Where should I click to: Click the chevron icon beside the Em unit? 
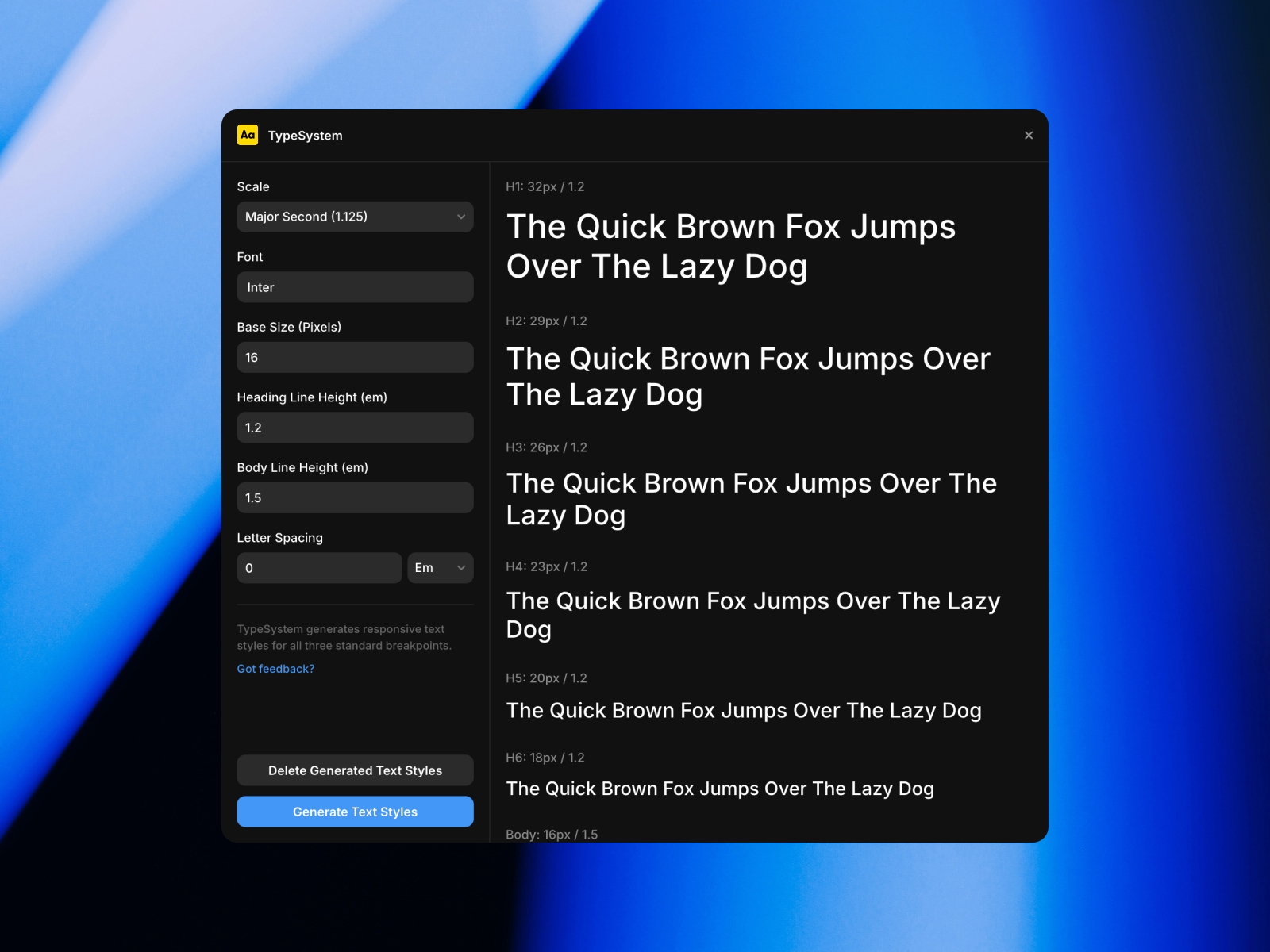point(461,568)
